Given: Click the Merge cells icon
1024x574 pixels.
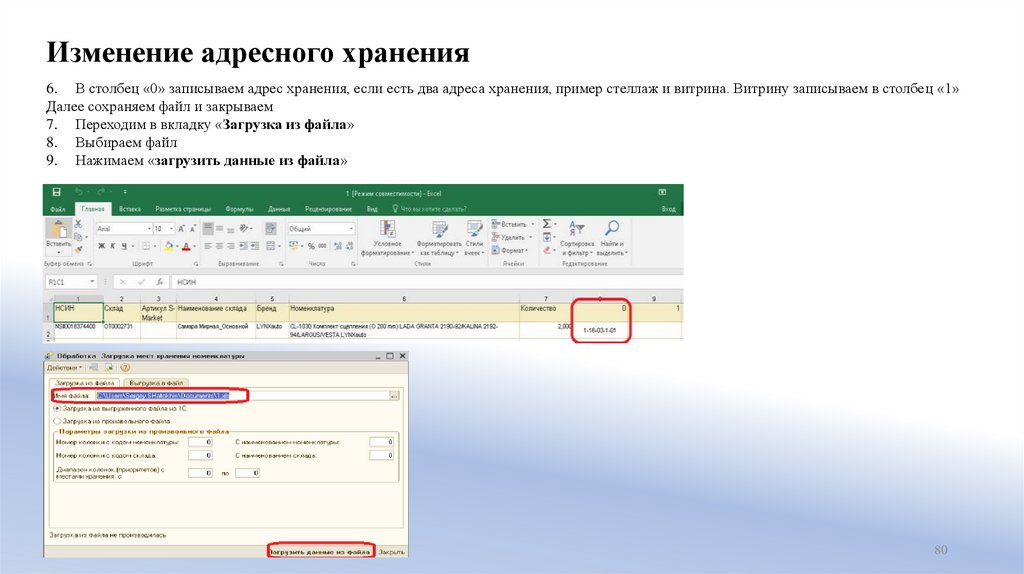Looking at the screenshot, I should click(270, 246).
